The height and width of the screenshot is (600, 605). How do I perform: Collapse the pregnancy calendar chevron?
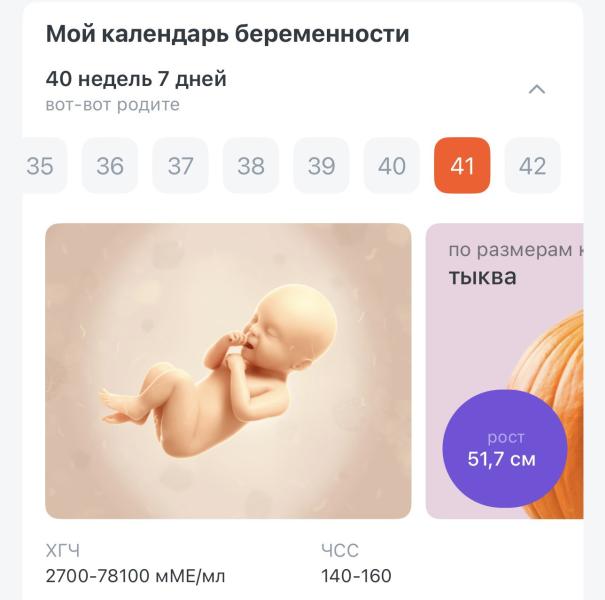point(537,90)
